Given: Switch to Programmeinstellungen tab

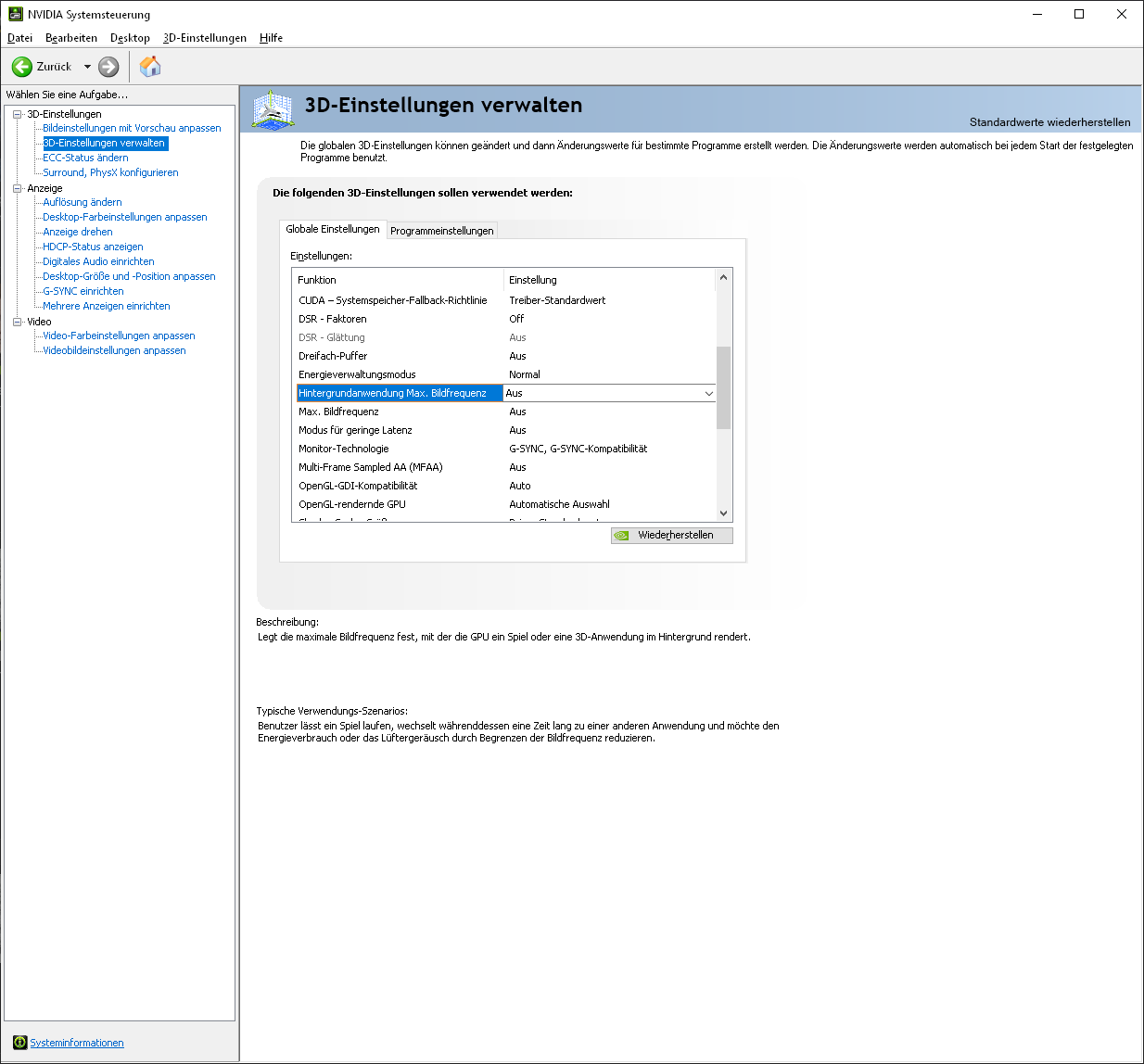Looking at the screenshot, I should pyautogui.click(x=441, y=231).
